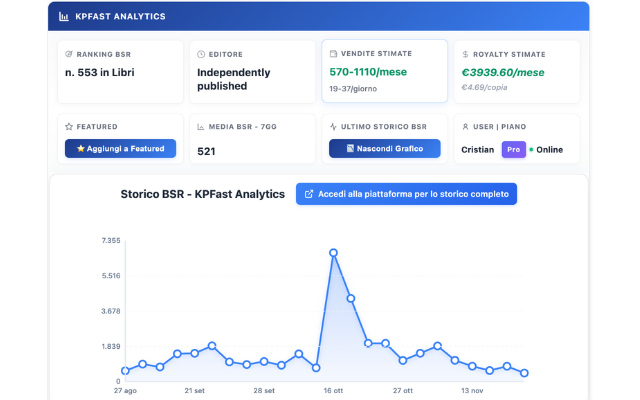The height and width of the screenshot is (400, 640).
Task: Click the Featured star outline icon
Action: pos(69,127)
